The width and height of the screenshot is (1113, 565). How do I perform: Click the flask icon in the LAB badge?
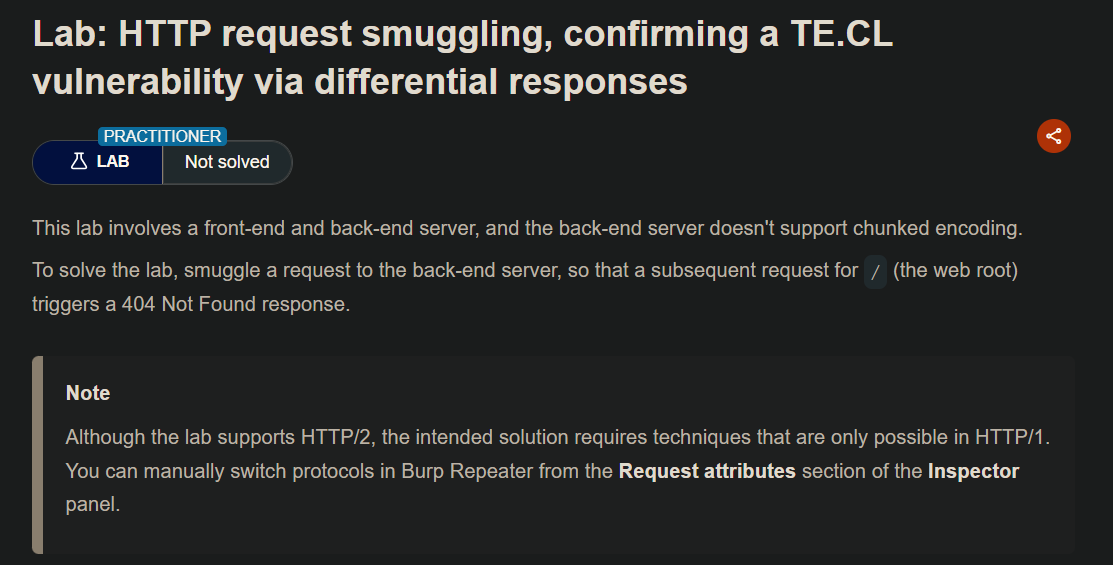[x=79, y=161]
